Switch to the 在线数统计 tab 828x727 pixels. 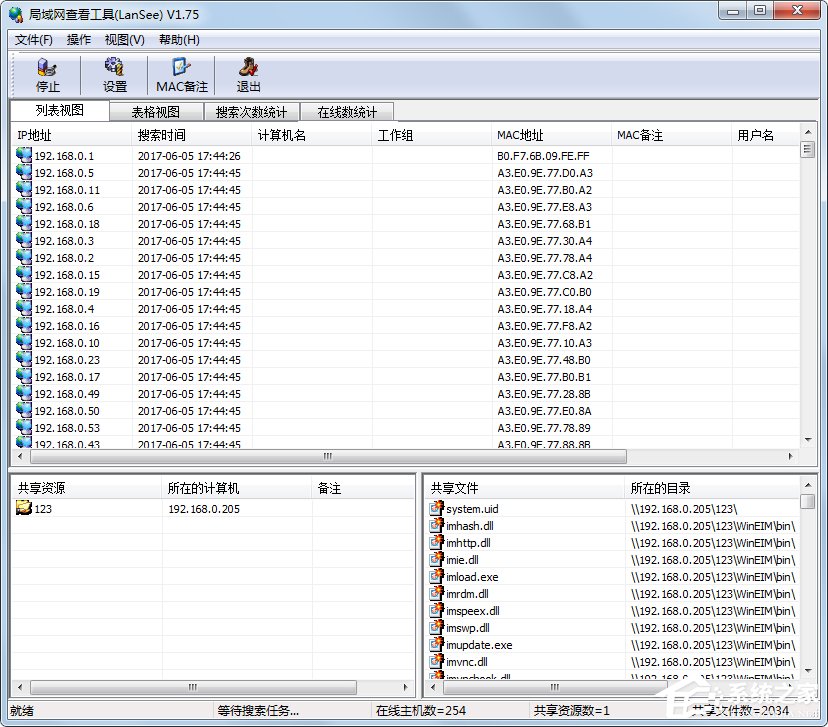(347, 111)
